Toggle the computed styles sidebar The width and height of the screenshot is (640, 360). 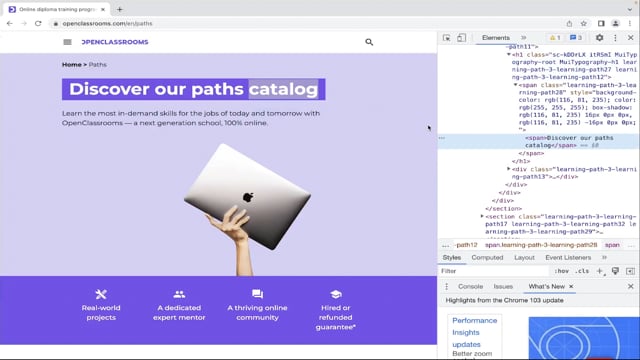630,271
